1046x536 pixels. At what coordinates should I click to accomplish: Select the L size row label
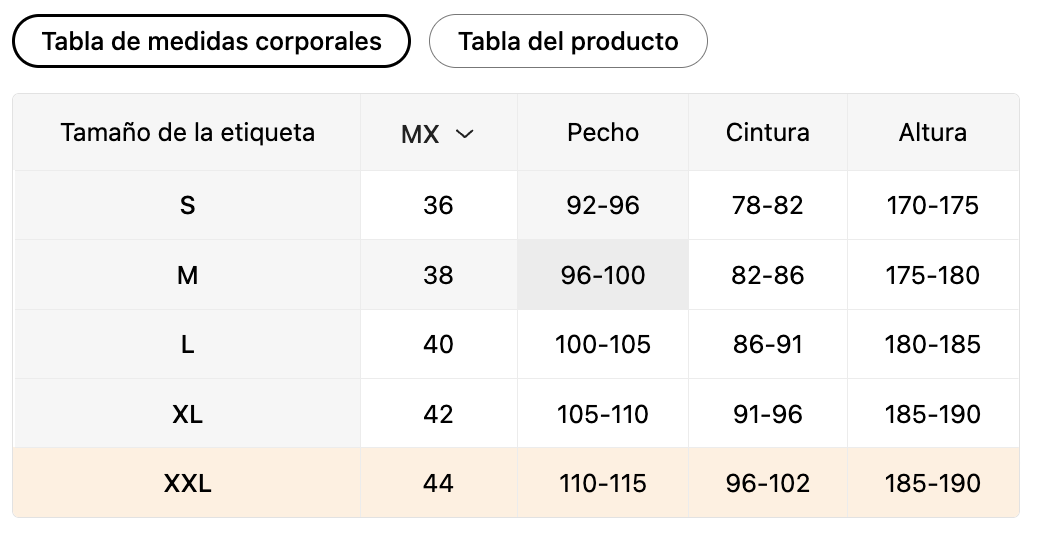pyautogui.click(x=187, y=344)
